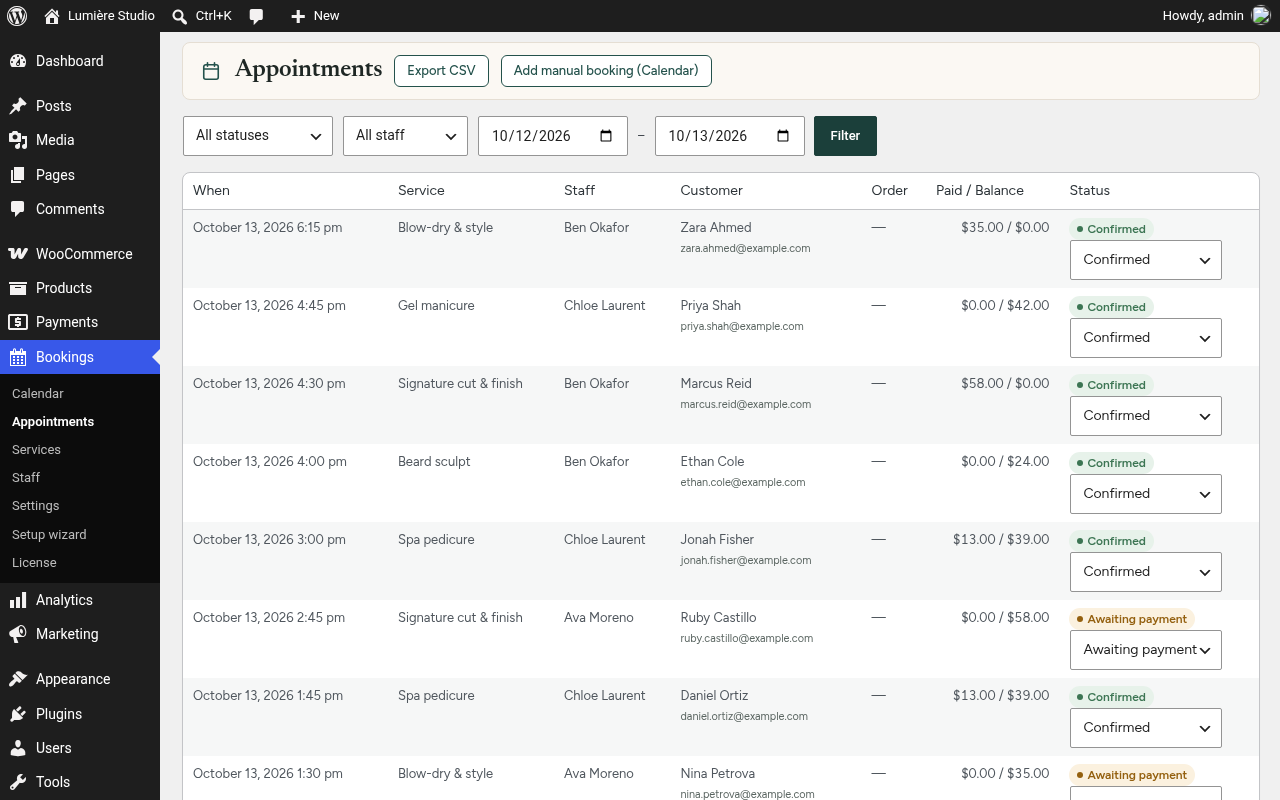This screenshot has width=1280, height=800.
Task: Click the Comments bubble icon in sidebar
Action: [18, 209]
